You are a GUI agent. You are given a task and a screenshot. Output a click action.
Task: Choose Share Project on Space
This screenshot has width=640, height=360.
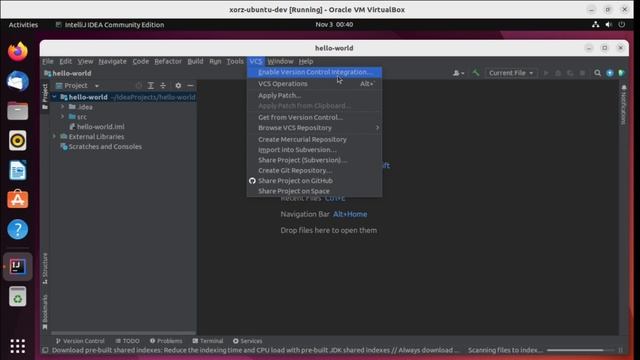(314, 191)
